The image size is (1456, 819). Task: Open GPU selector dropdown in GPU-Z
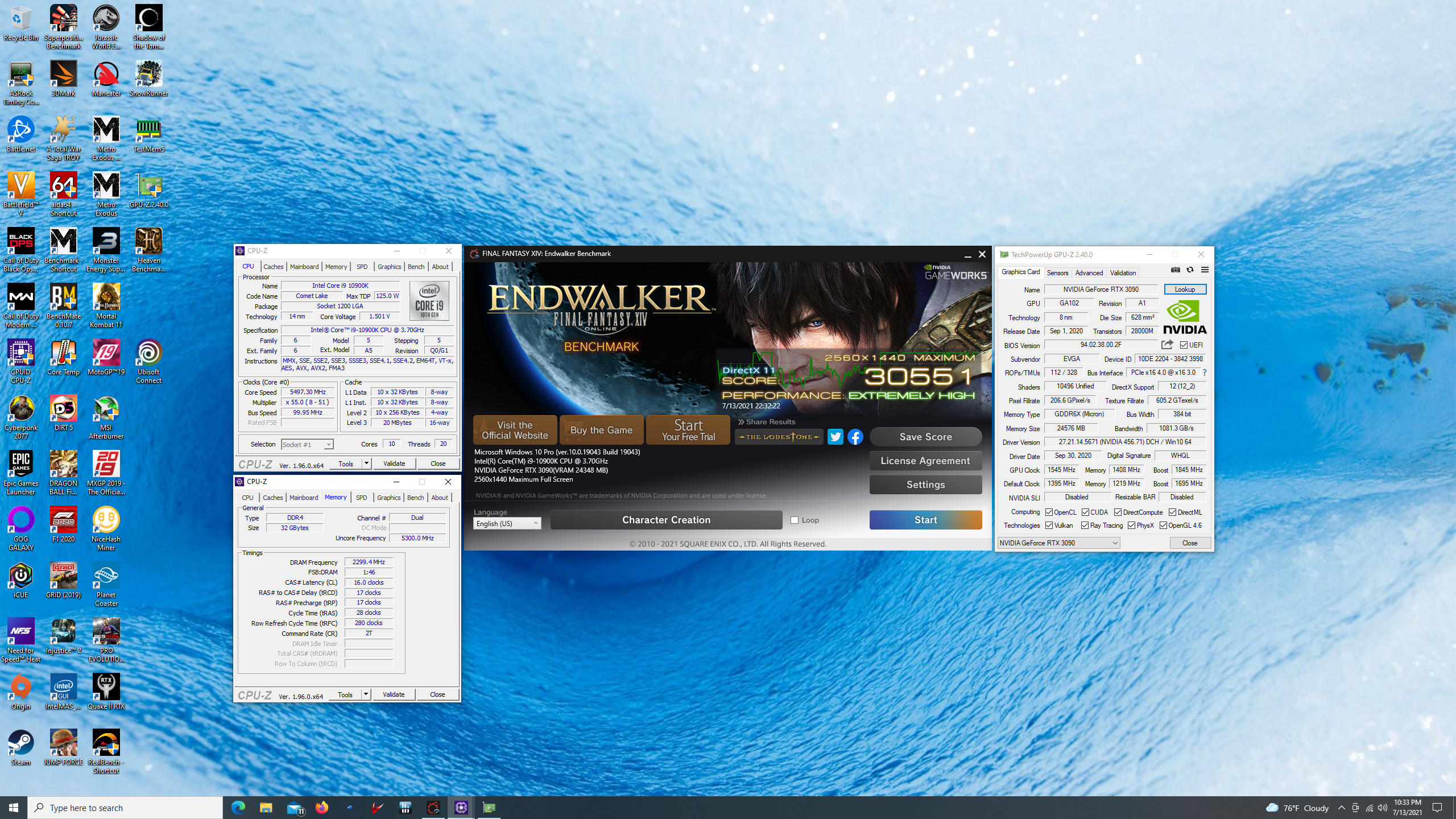point(1058,543)
